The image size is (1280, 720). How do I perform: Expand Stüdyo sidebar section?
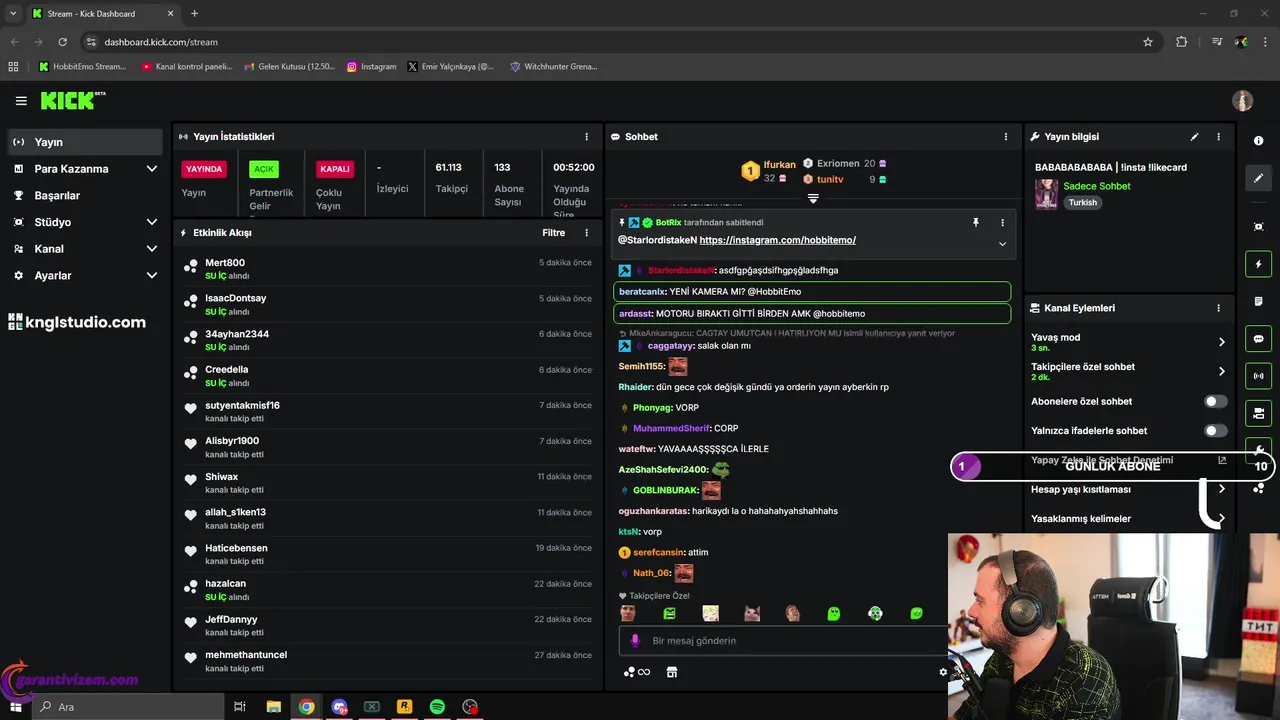tap(152, 222)
